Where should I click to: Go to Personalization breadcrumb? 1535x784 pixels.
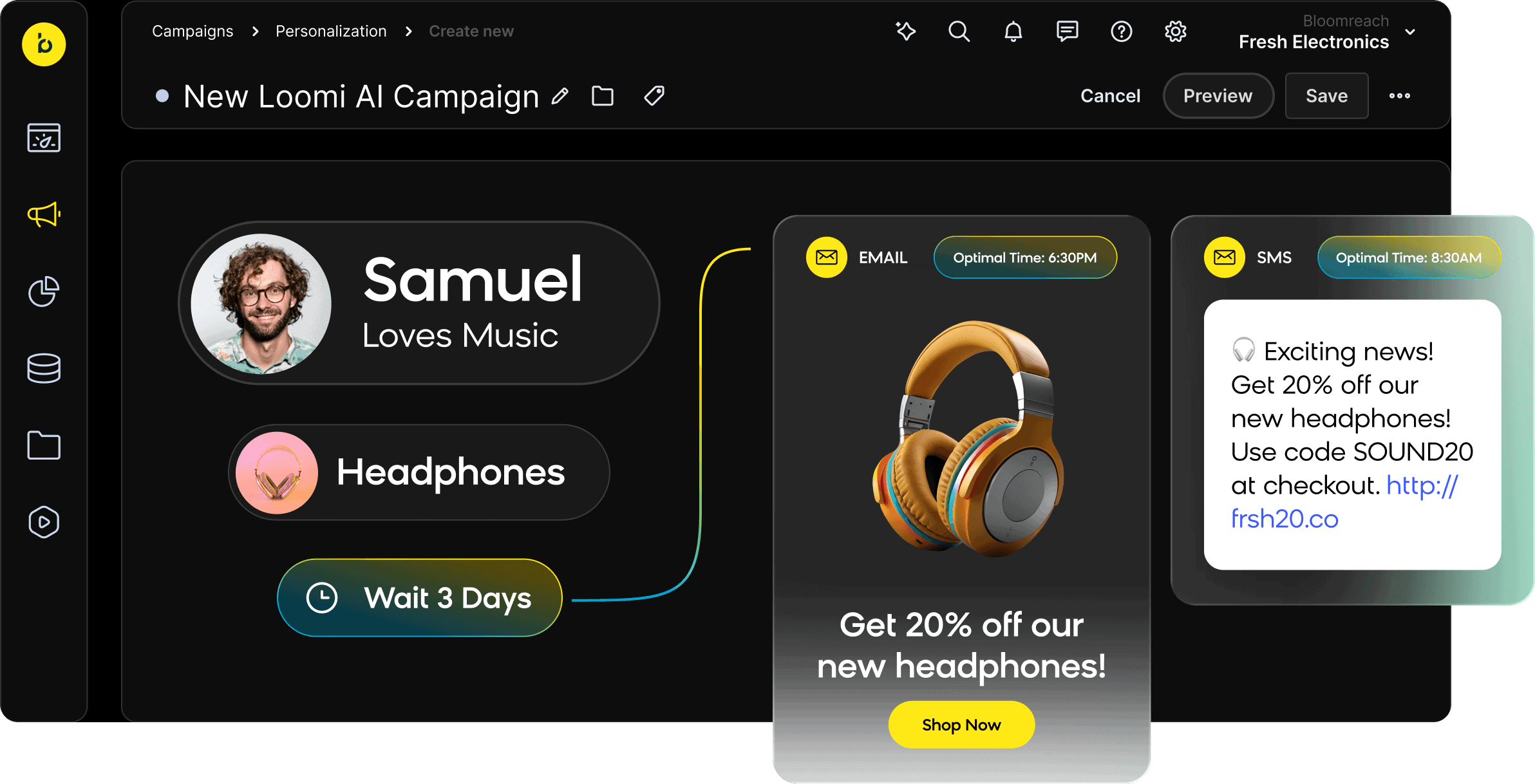coord(331,31)
